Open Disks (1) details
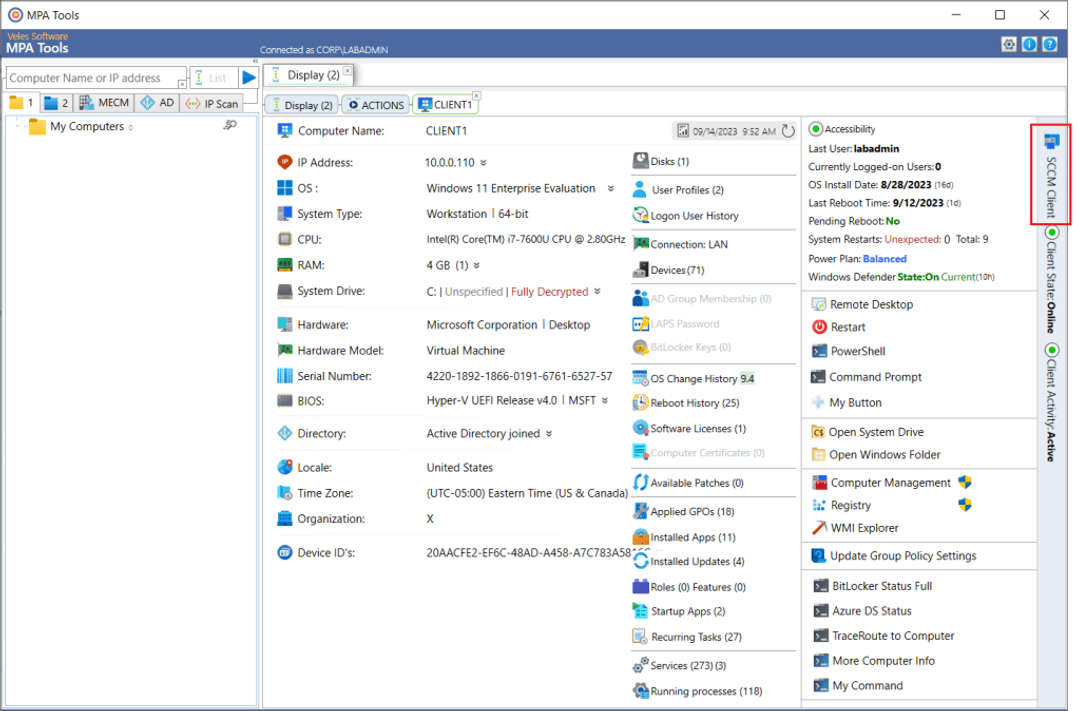The image size is (1080, 711). (x=661, y=161)
